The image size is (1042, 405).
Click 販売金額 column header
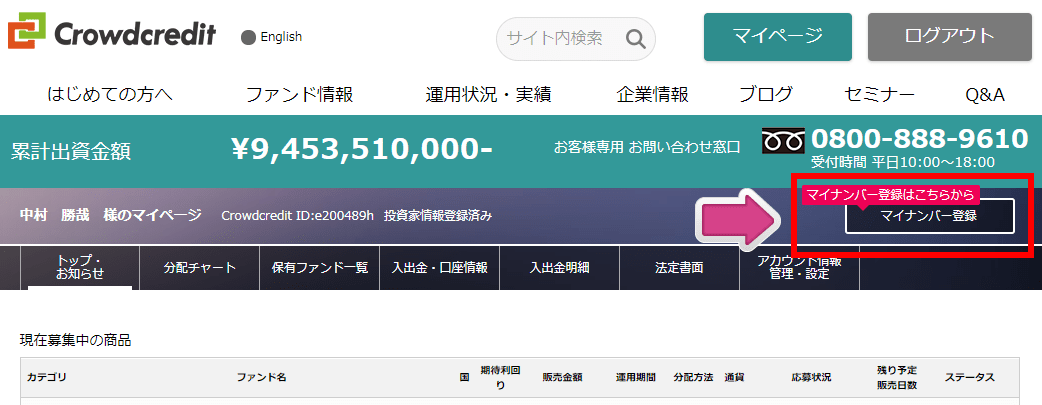coord(562,377)
